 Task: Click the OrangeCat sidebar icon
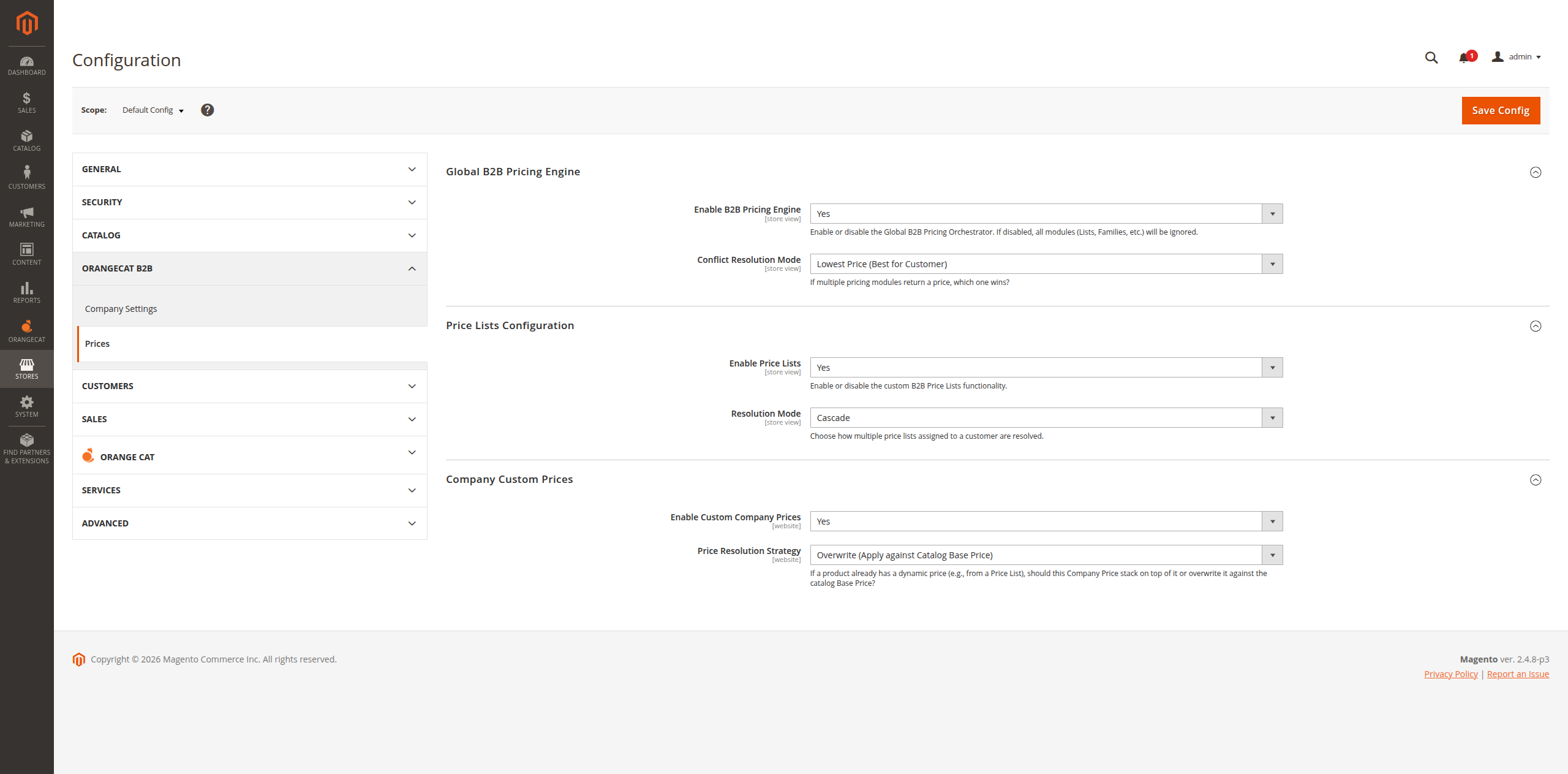coord(26,330)
